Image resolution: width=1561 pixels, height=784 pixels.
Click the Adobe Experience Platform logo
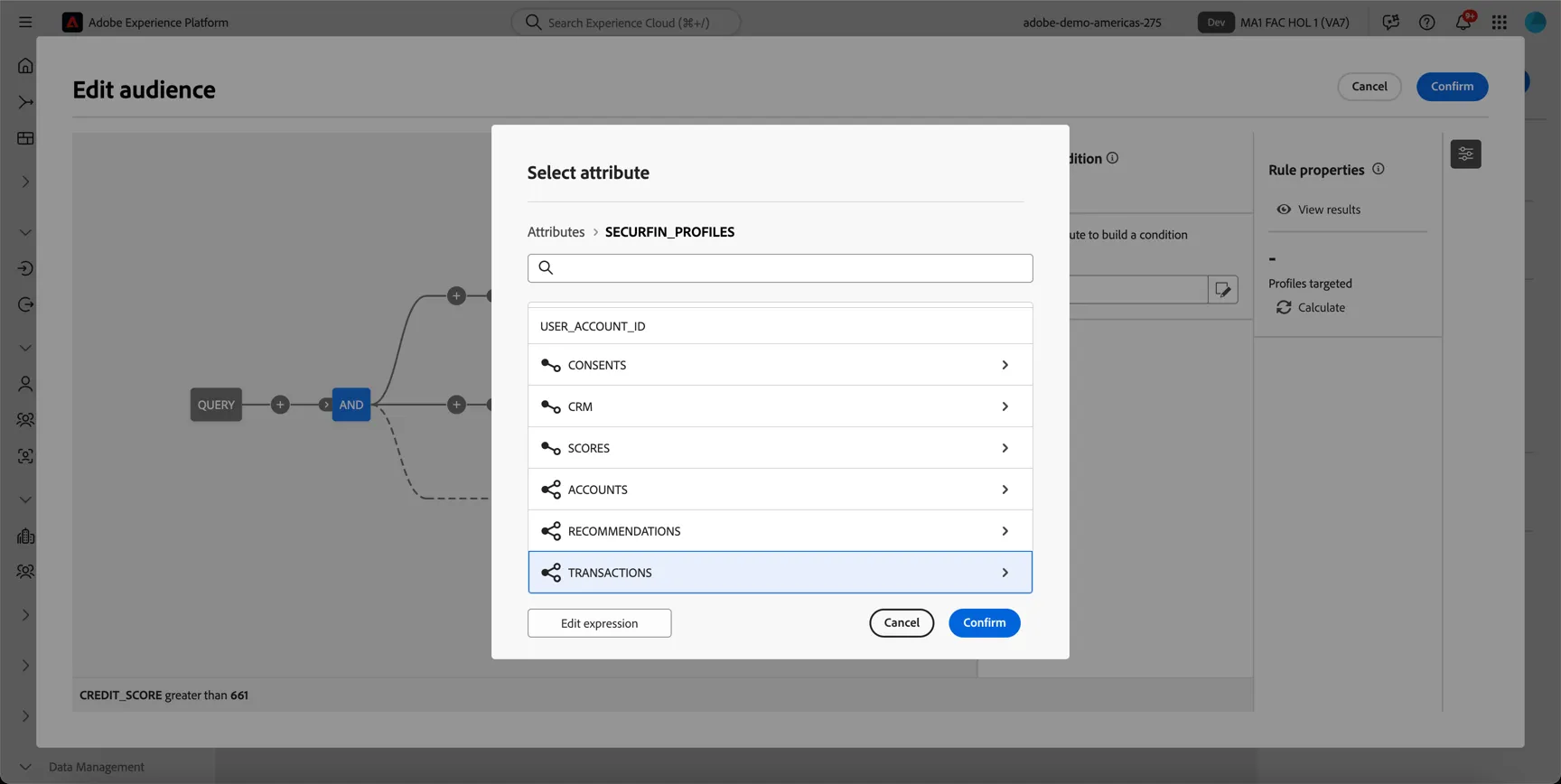click(x=72, y=22)
